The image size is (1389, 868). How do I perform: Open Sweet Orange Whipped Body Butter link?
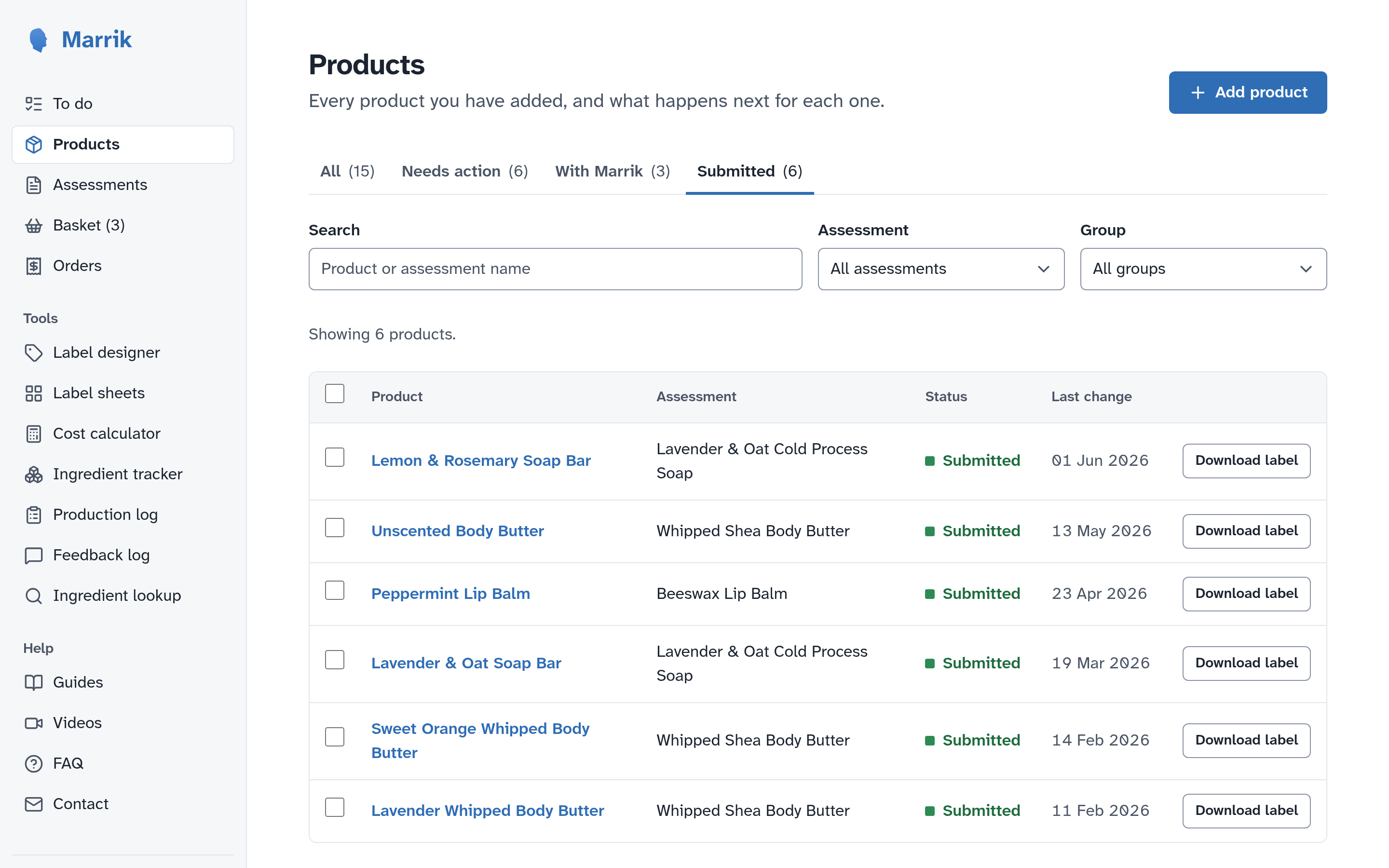click(x=480, y=741)
